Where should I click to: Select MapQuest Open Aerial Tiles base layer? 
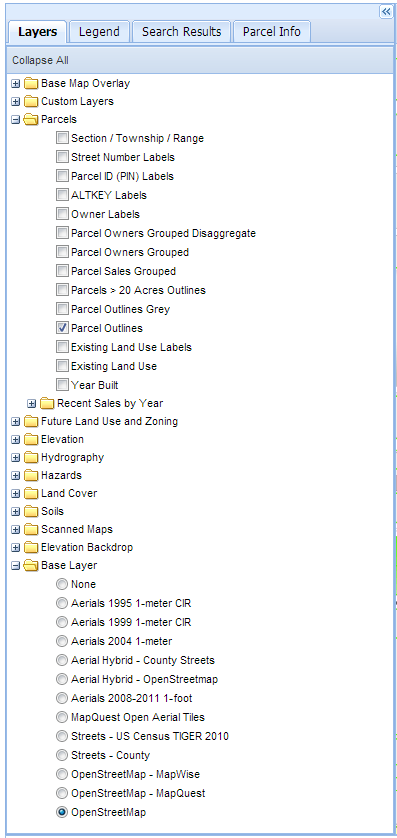[63, 717]
